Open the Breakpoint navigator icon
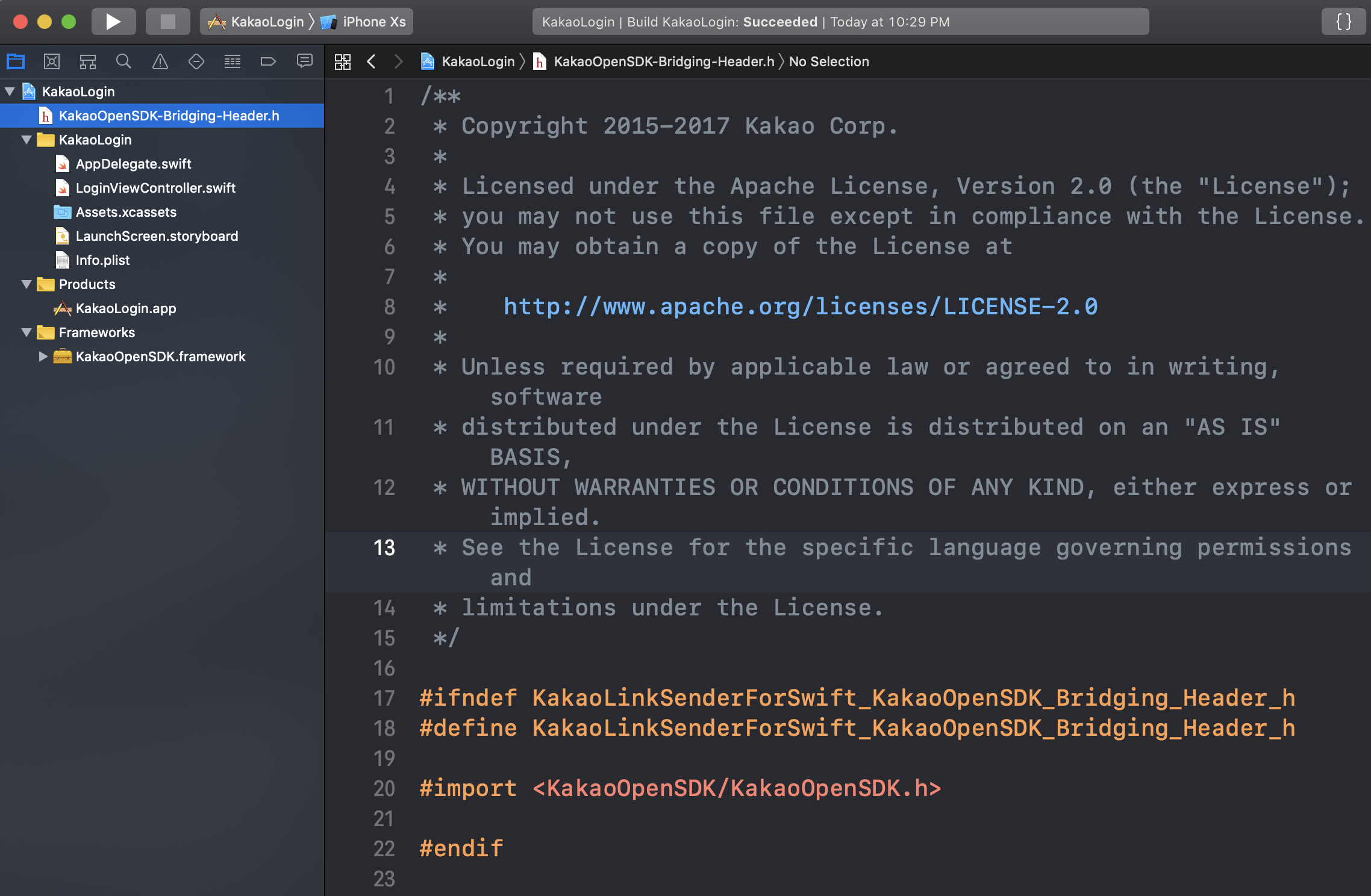This screenshot has height=896, width=1371. (268, 61)
